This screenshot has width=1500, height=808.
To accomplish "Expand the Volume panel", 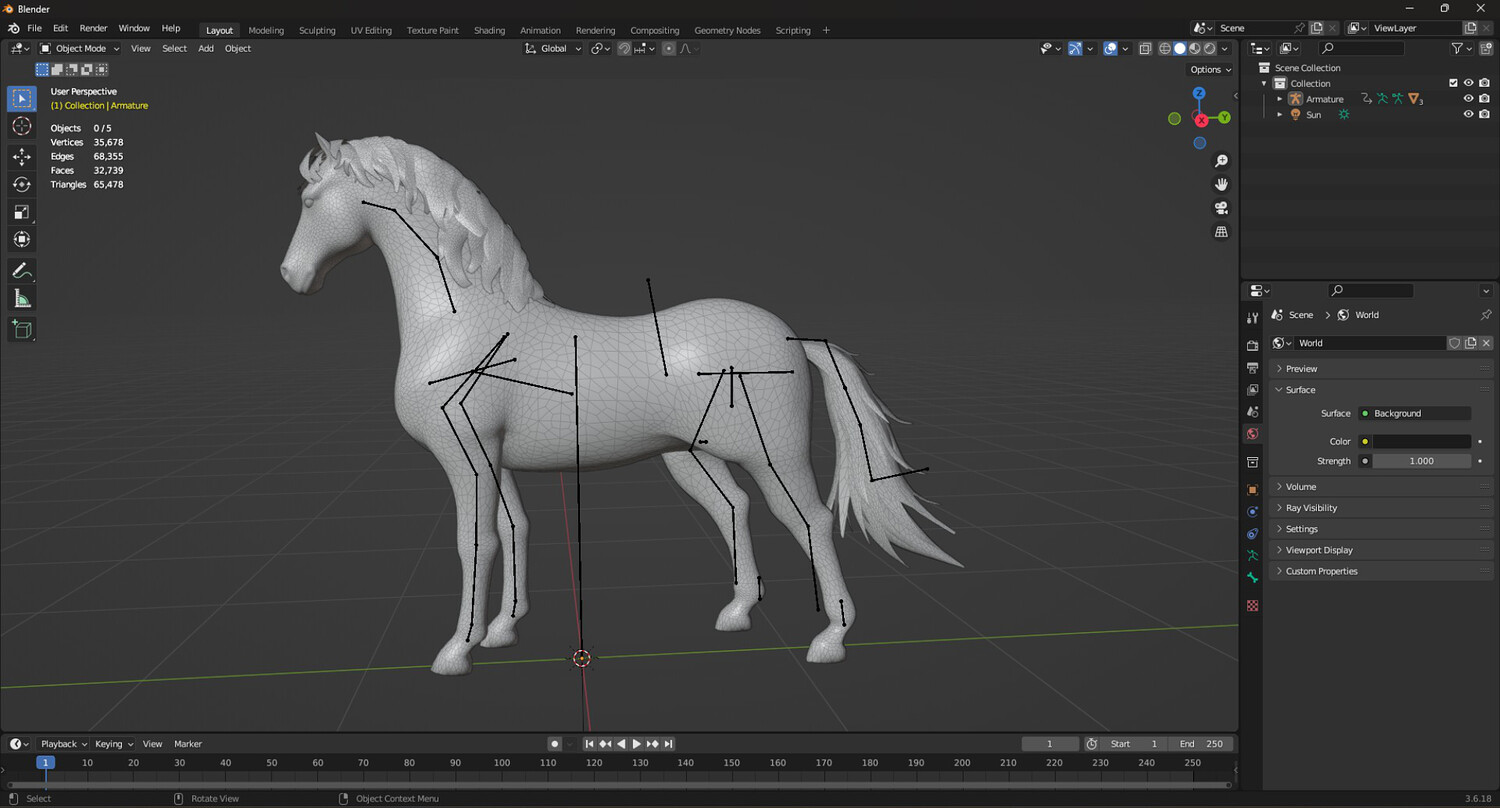I will pos(1380,487).
